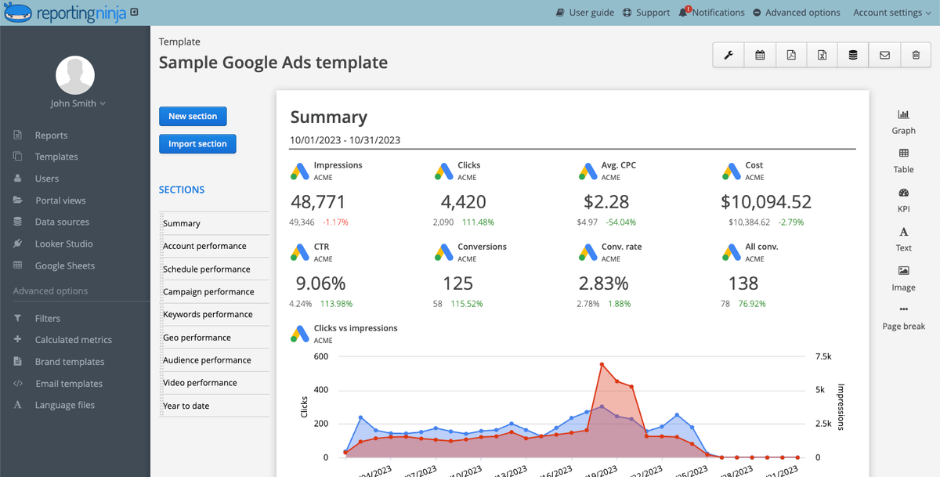
Task: Open the User guide link
Action: coord(585,13)
